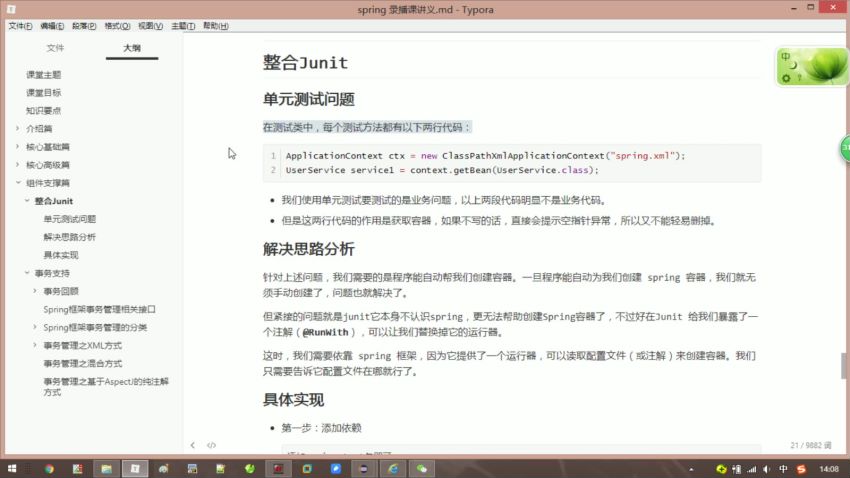Go to 事务管理之混合方式 outline entry
Image resolution: width=850 pixels, height=478 pixels.
tap(83, 363)
